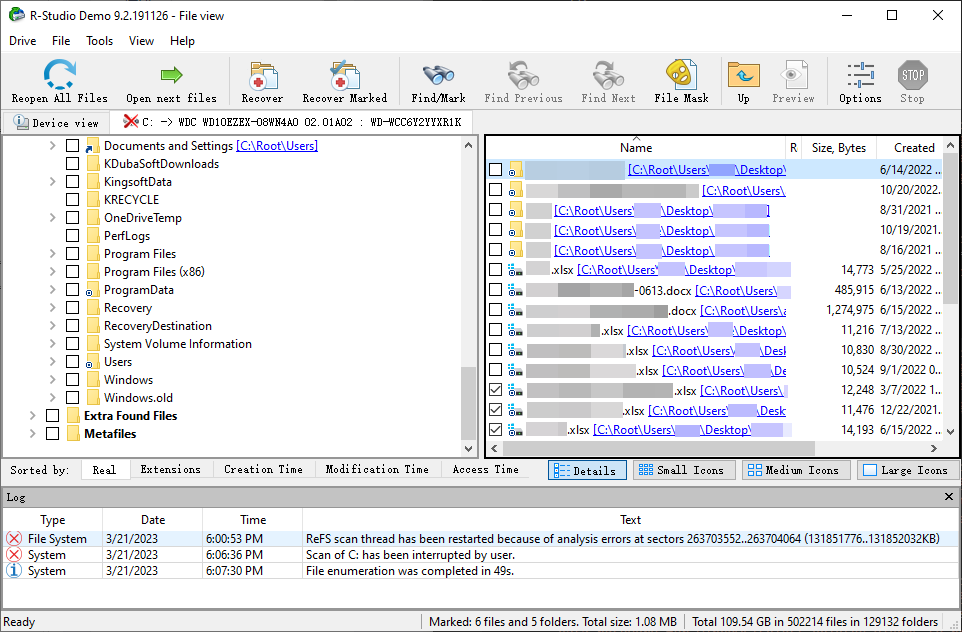The image size is (962, 632).
Task: Tick the checkbox for Extra Found Files
Action: [x=53, y=416]
